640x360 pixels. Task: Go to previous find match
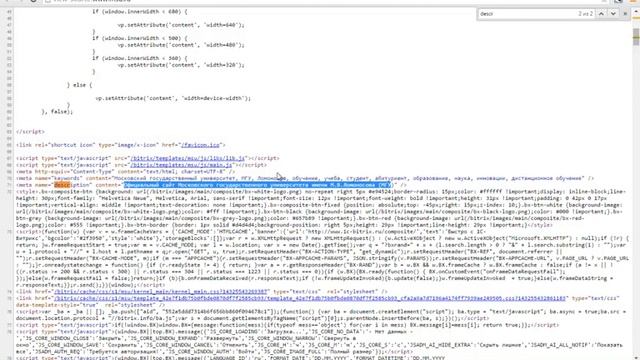coord(601,14)
